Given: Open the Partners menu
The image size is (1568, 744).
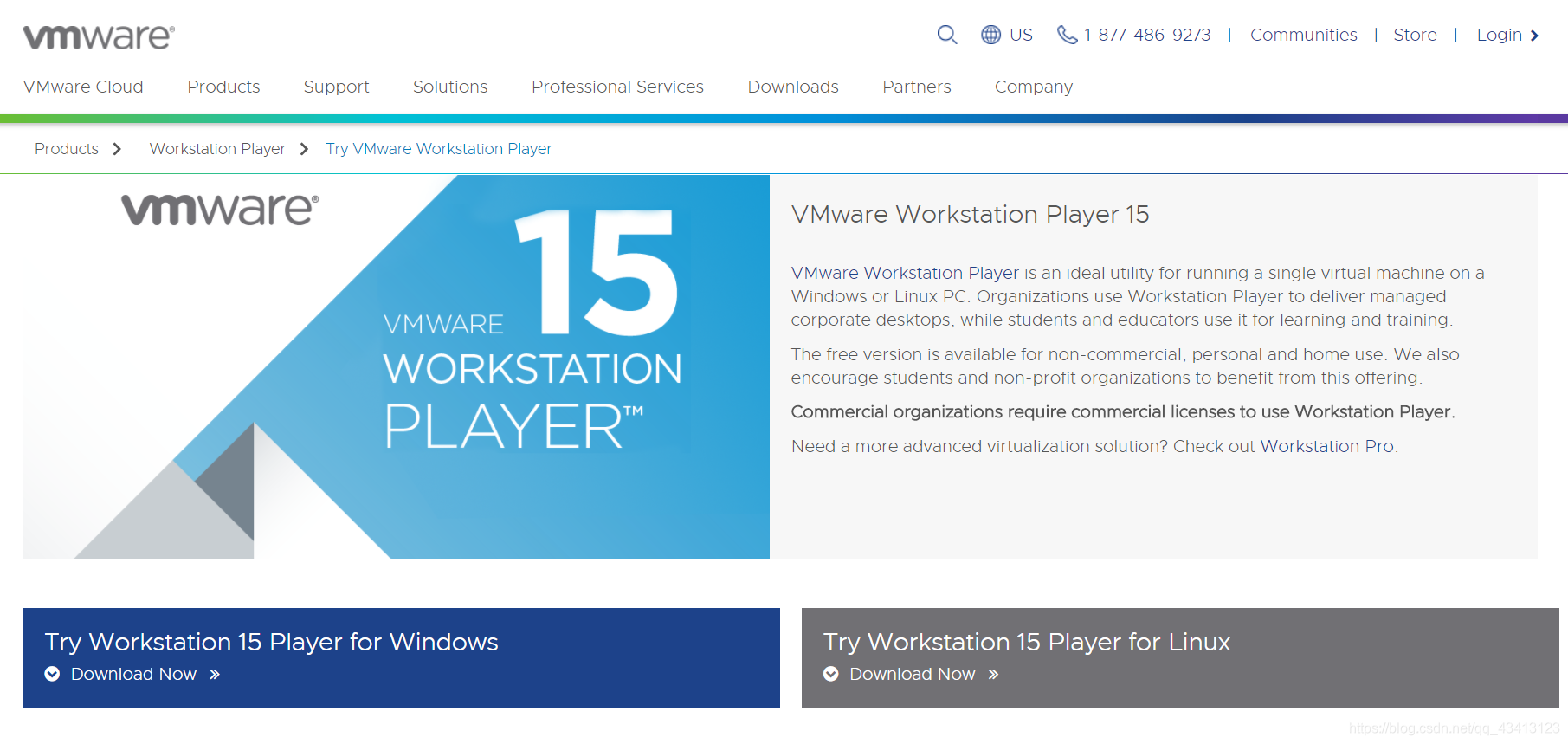Looking at the screenshot, I should [x=917, y=87].
